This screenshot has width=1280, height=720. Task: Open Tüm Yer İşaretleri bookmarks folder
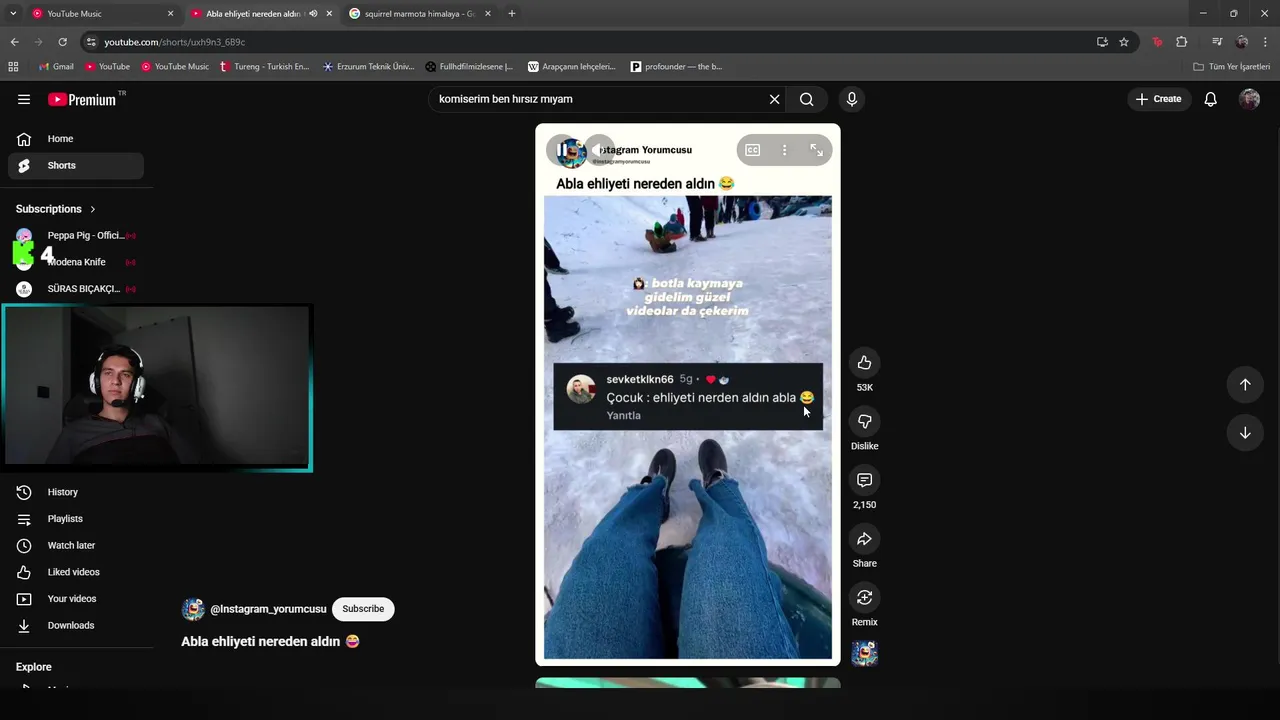coord(1231,67)
